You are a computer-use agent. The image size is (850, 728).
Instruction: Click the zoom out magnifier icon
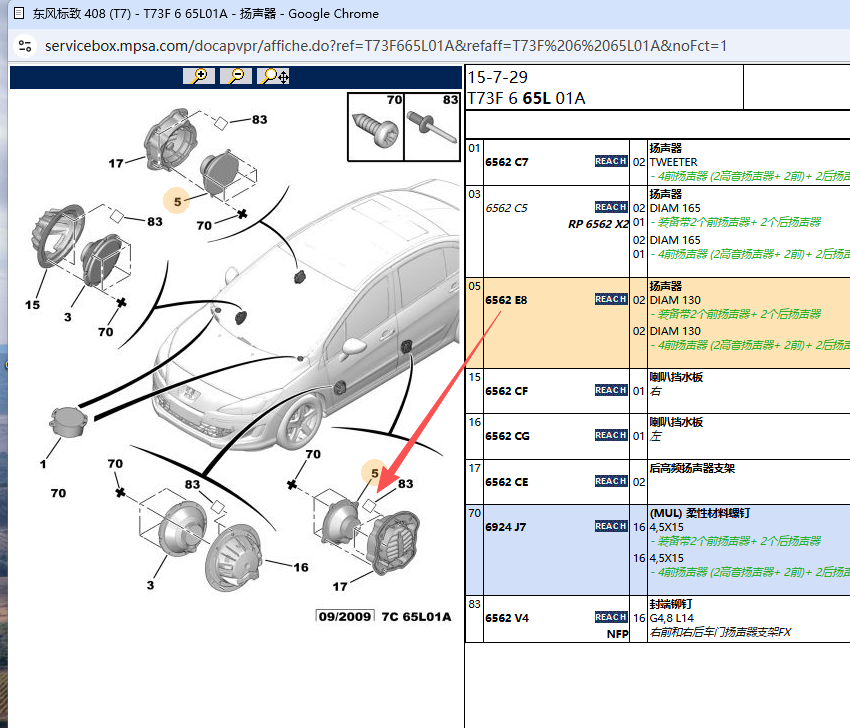[x=236, y=76]
